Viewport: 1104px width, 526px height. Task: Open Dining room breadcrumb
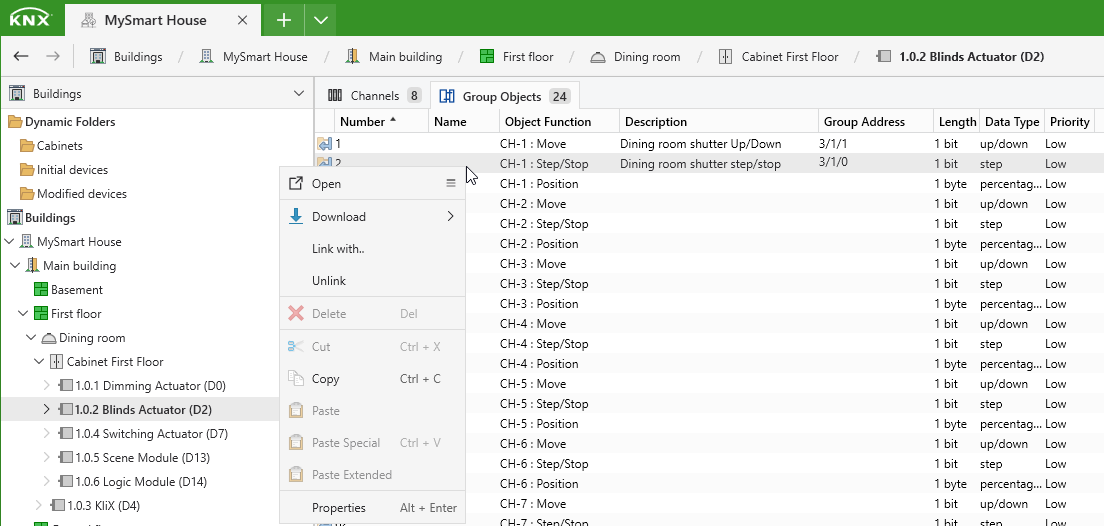635,56
